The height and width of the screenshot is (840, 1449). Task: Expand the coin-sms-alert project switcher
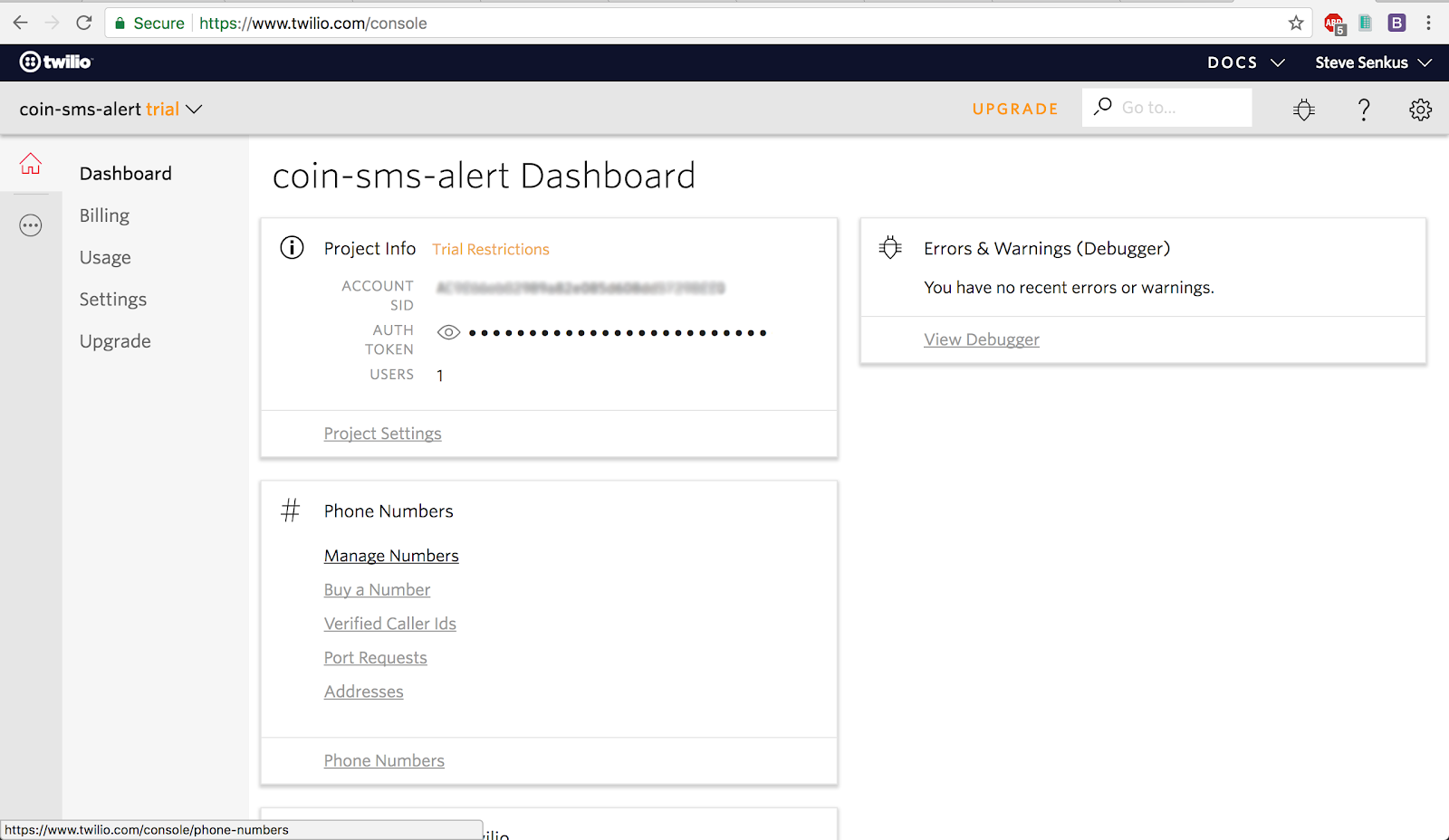(110, 109)
